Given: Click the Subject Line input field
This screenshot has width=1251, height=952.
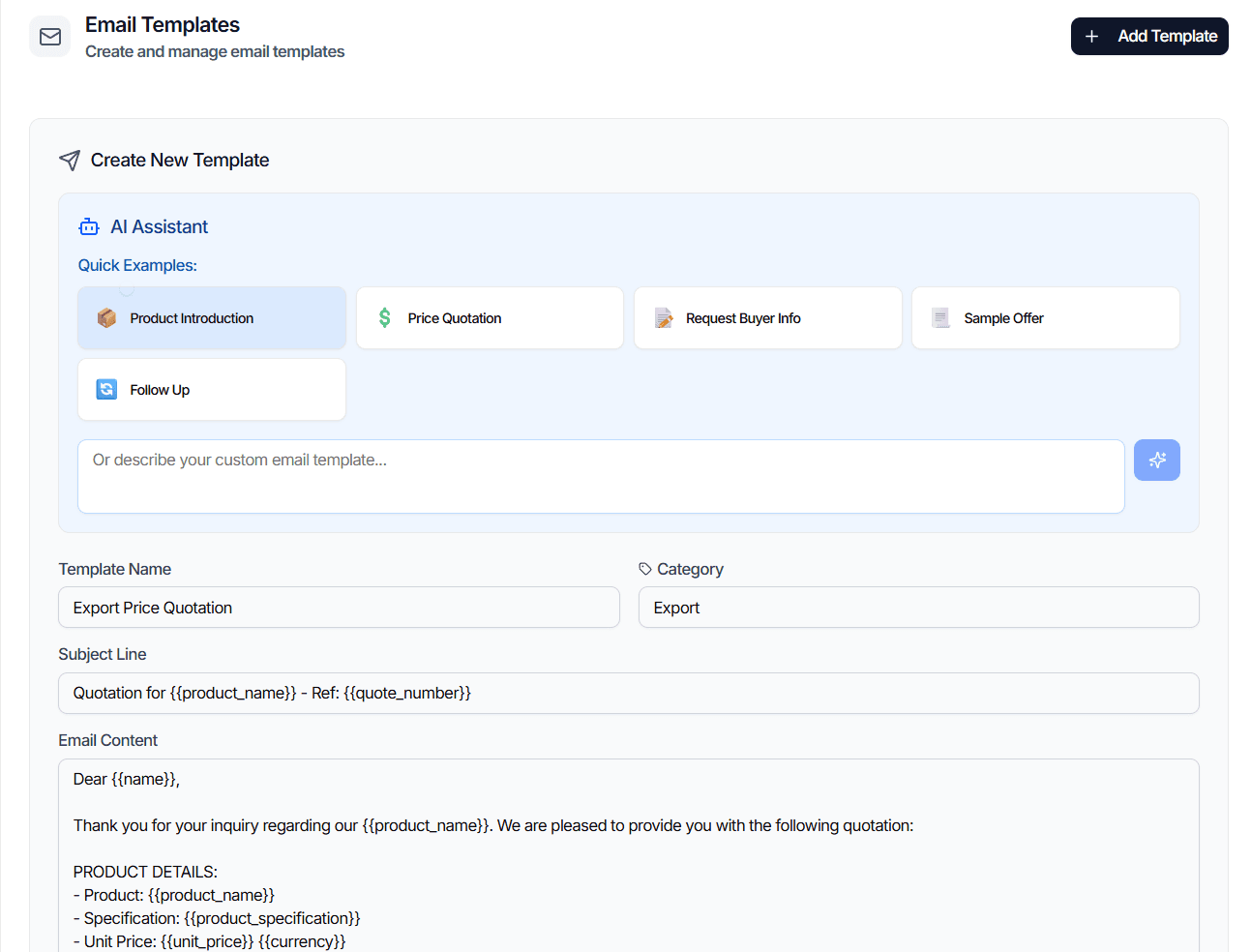Looking at the screenshot, I should pyautogui.click(x=629, y=694).
